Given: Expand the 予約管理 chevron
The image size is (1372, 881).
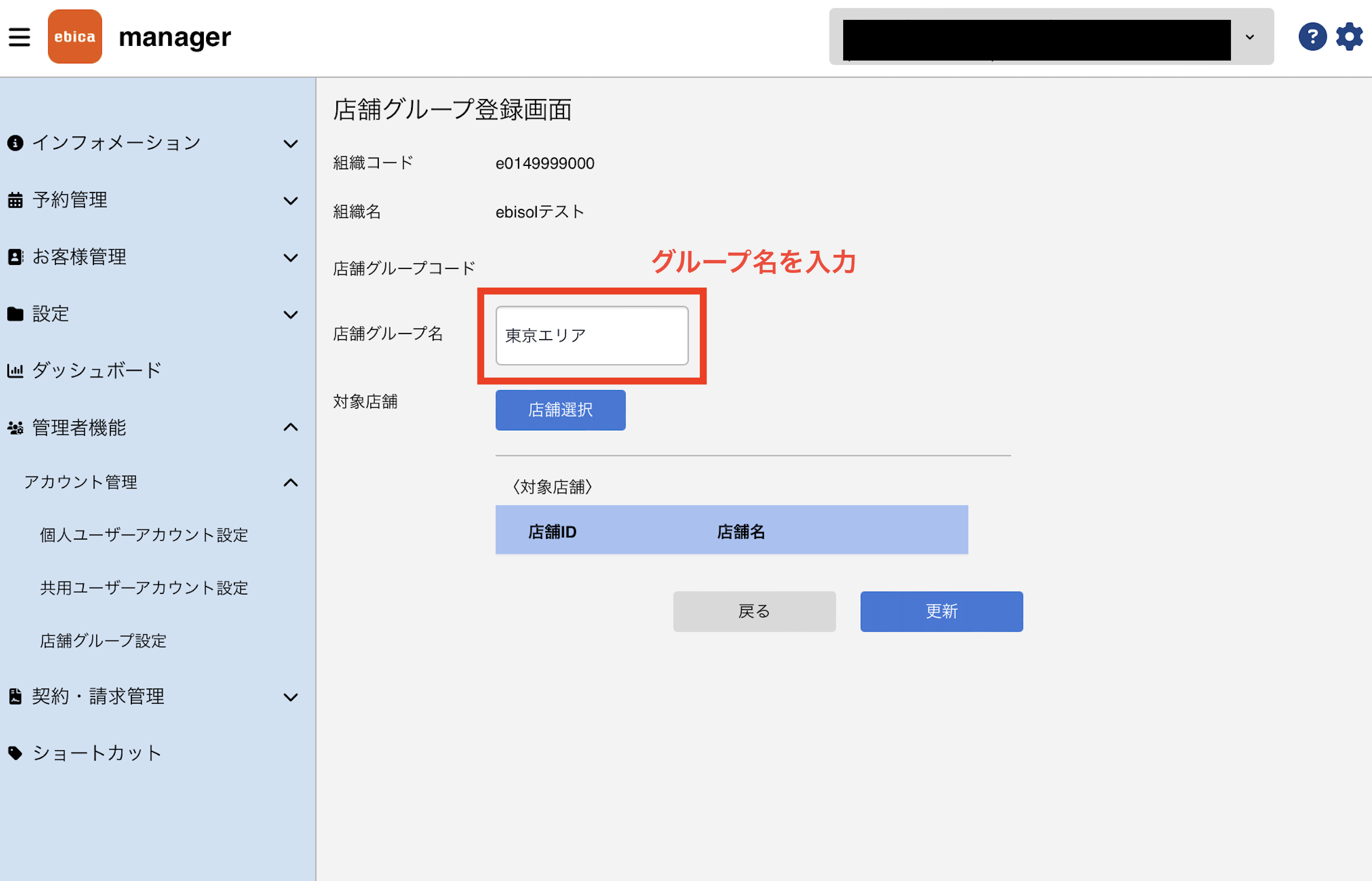Looking at the screenshot, I should point(290,201).
